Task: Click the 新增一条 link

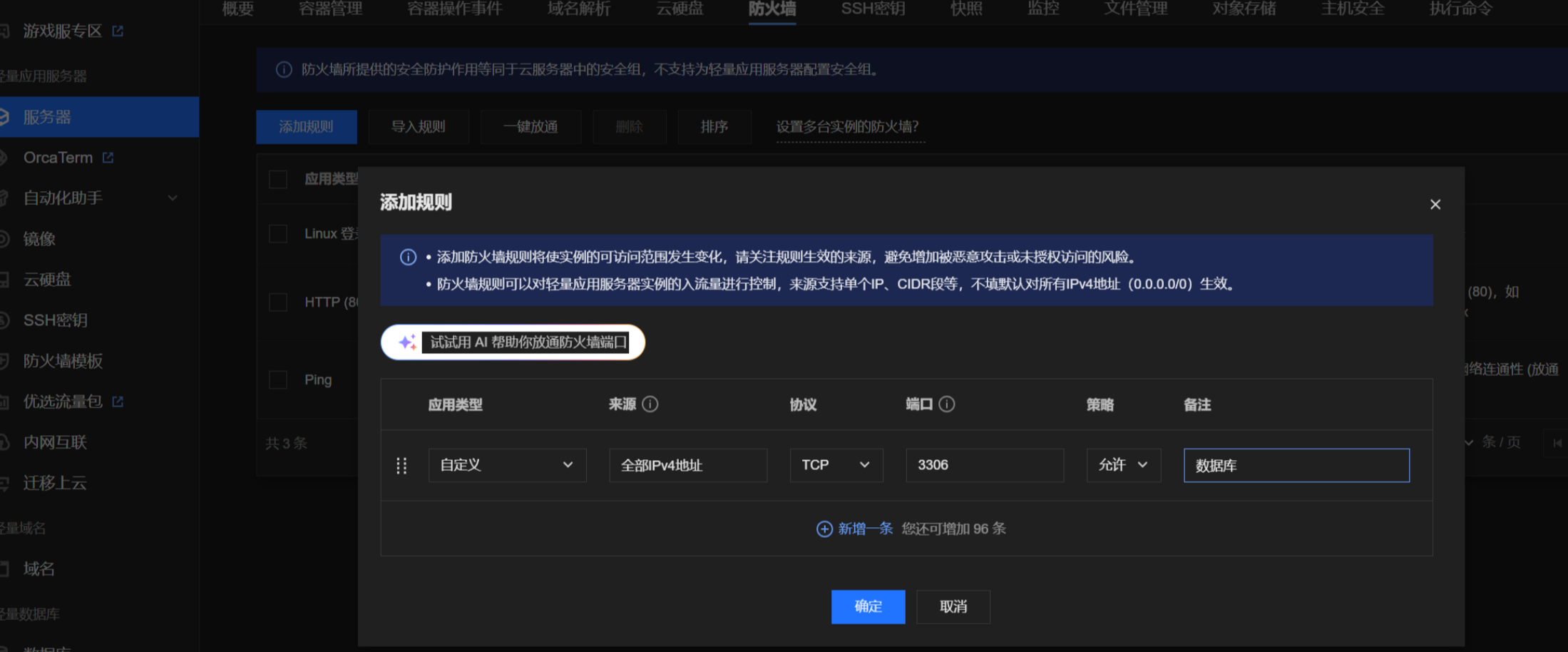Action: (x=863, y=529)
